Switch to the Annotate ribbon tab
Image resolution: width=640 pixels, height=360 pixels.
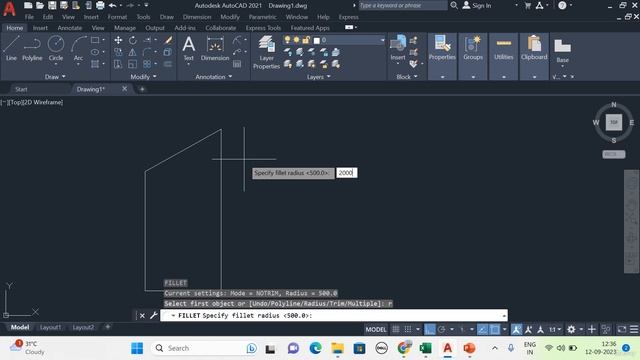click(x=69, y=28)
